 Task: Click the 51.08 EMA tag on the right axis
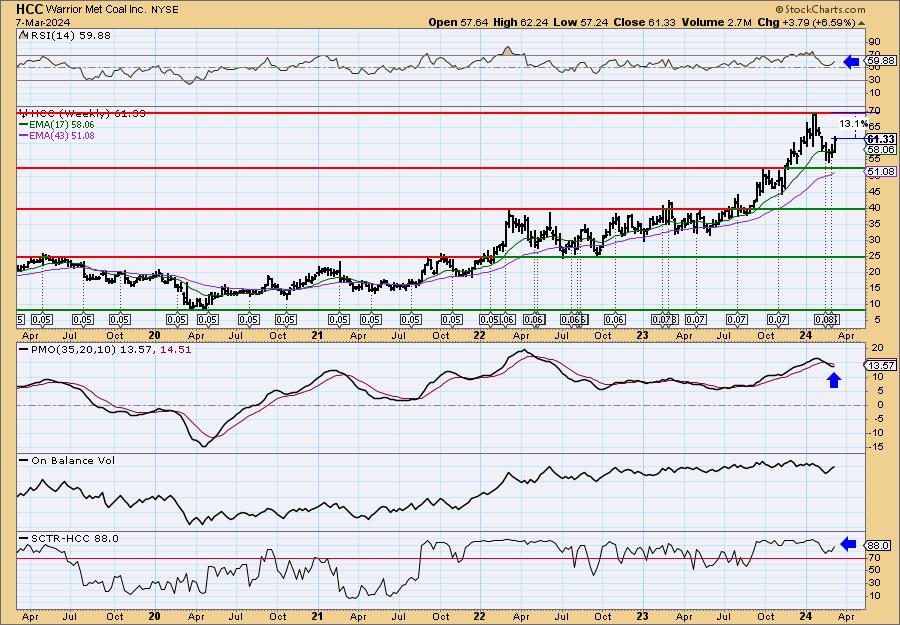[x=882, y=171]
